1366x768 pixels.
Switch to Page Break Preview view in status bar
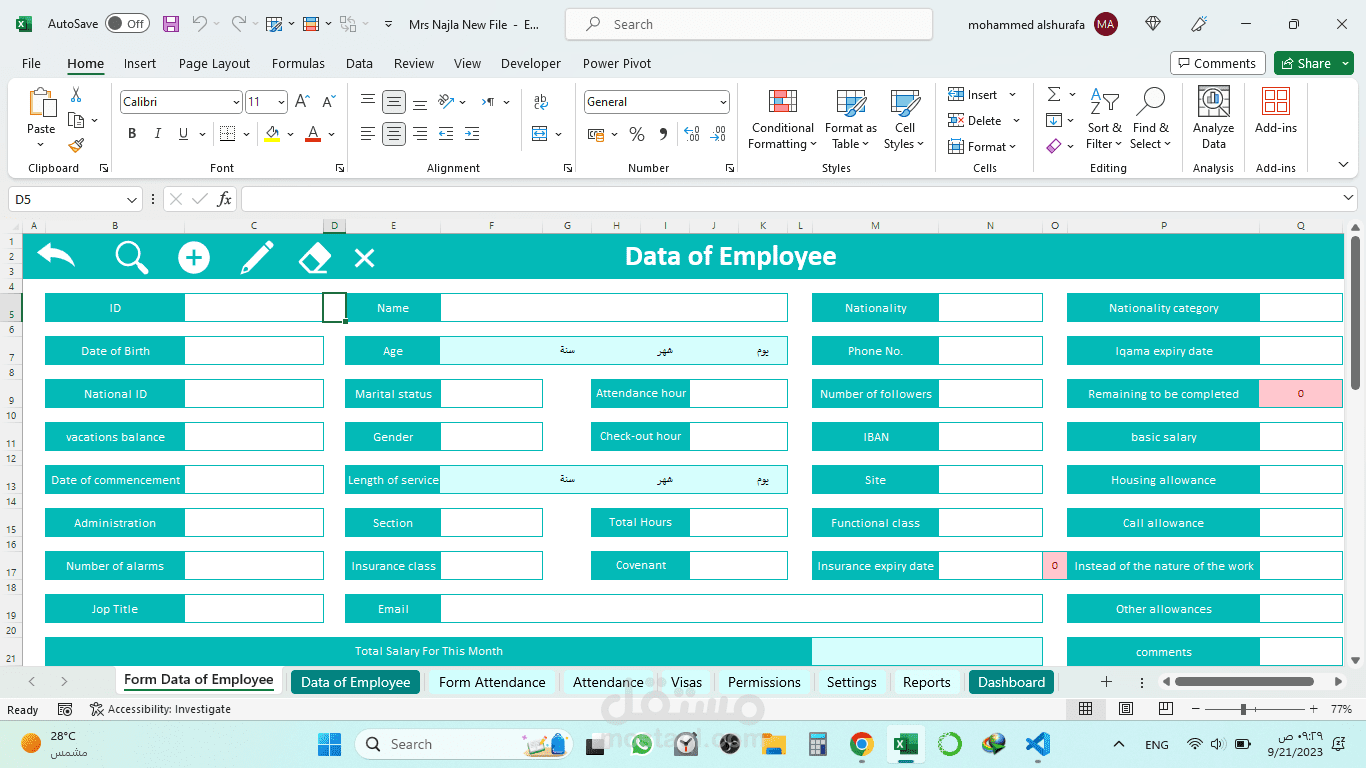(1165, 709)
